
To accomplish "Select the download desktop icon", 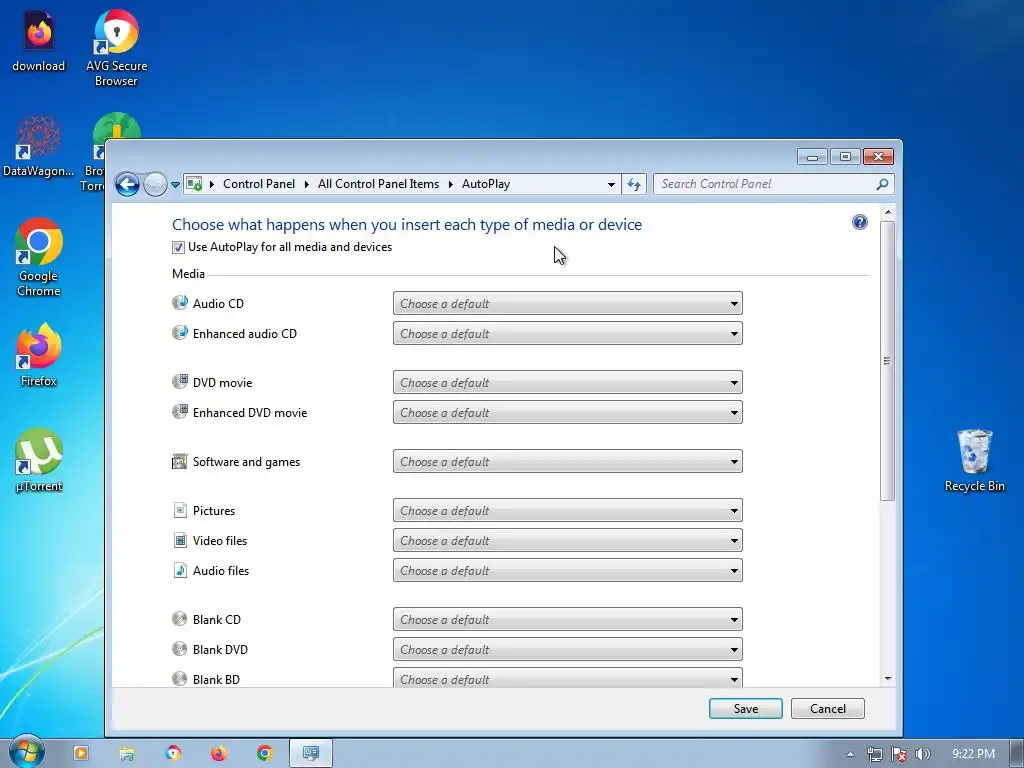I will [x=39, y=40].
